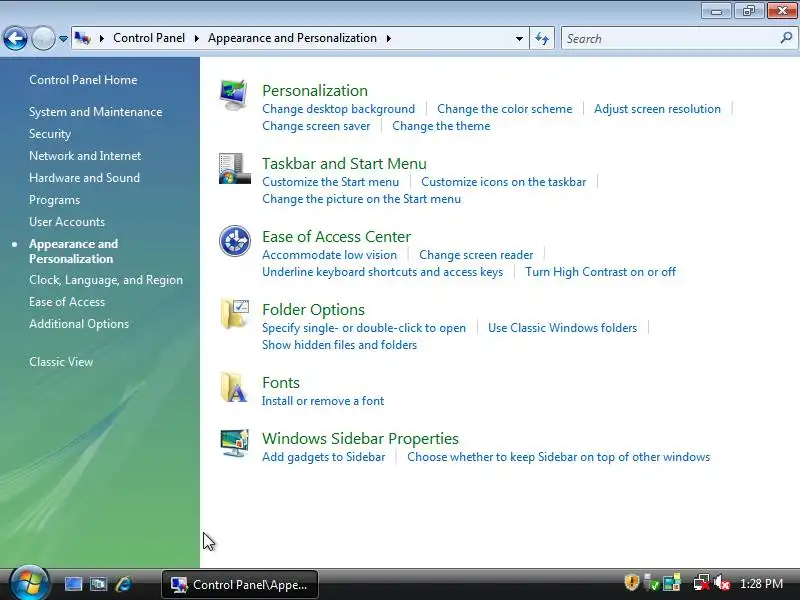Click Change screen reader
This screenshot has width=800, height=600.
click(x=476, y=255)
